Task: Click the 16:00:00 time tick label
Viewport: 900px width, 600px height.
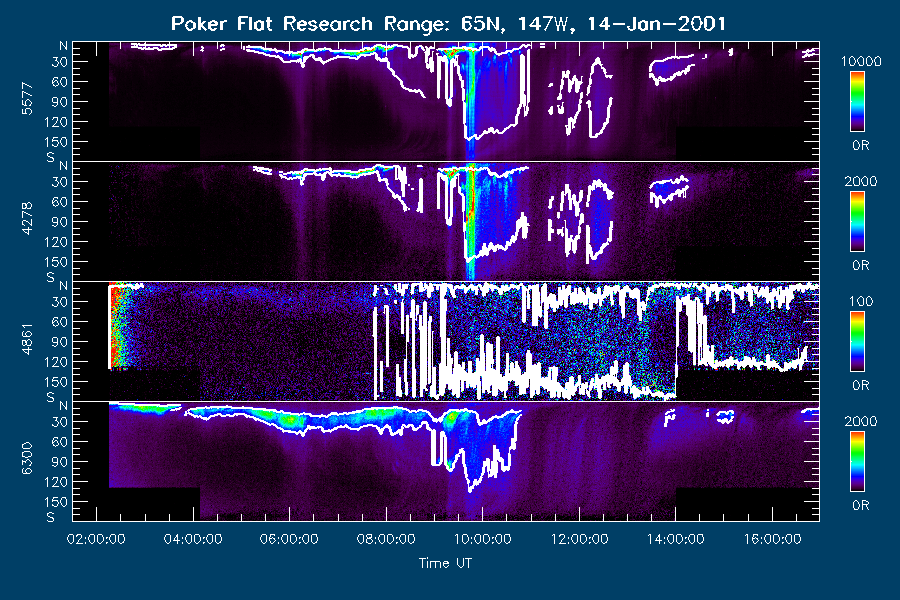Action: tap(773, 539)
